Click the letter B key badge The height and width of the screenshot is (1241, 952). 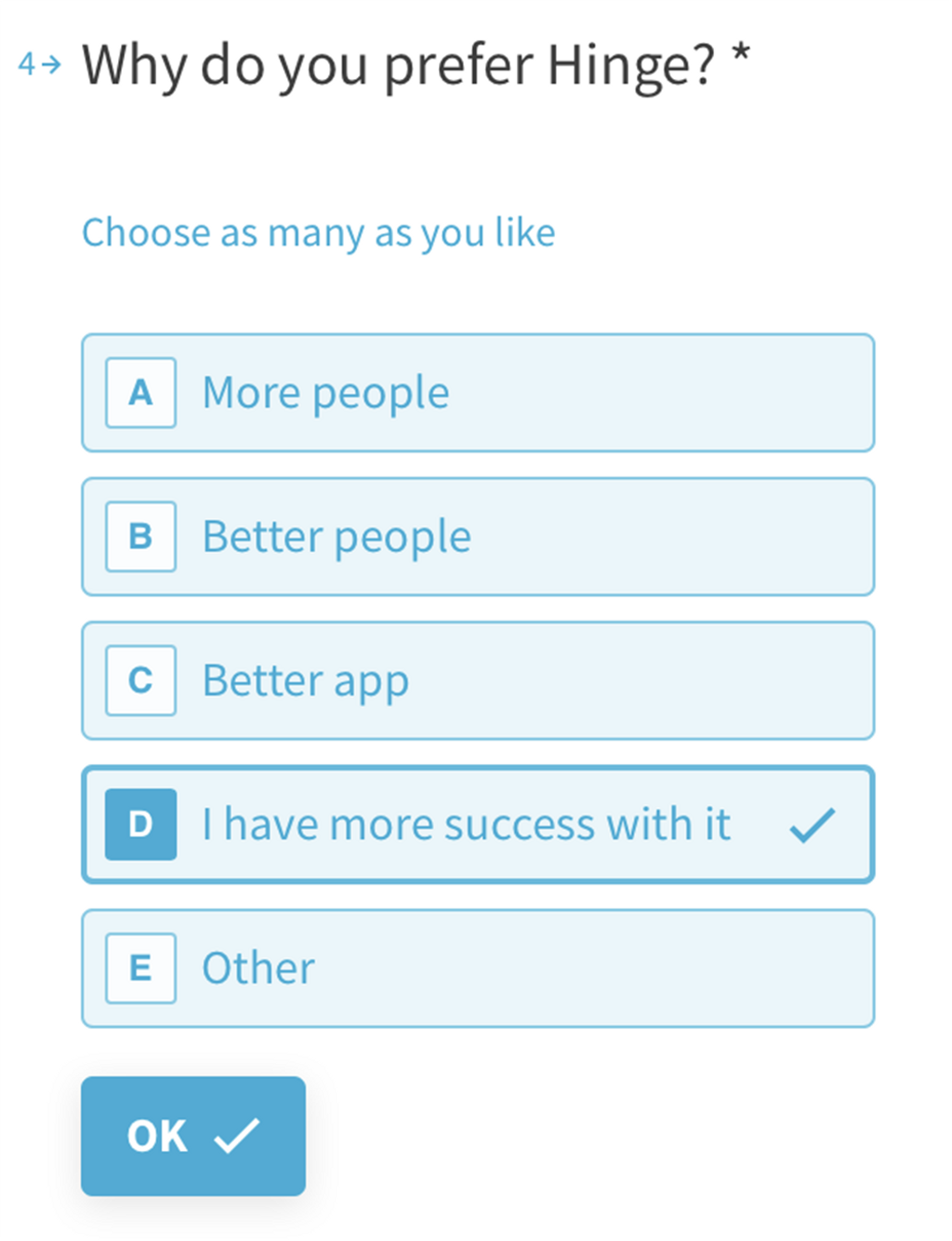pyautogui.click(x=140, y=537)
